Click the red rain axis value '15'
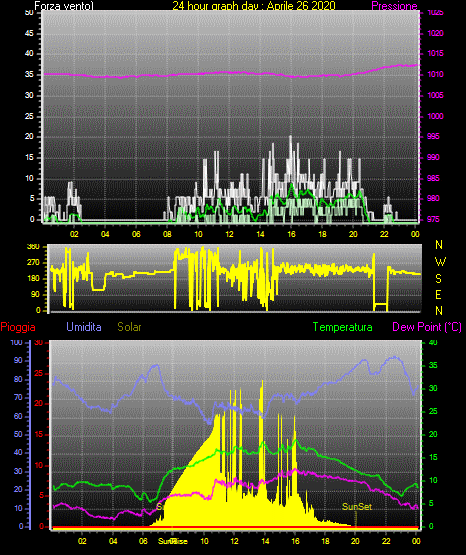The width and height of the screenshot is (466, 555). pyautogui.click(x=39, y=434)
